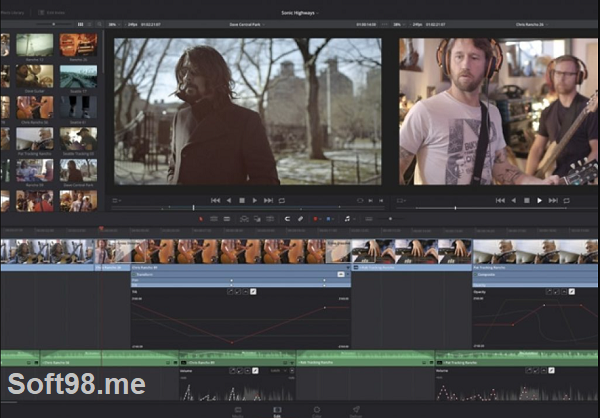Click the source viewer jog bar playhead
600x418 pixels.
(193, 208)
